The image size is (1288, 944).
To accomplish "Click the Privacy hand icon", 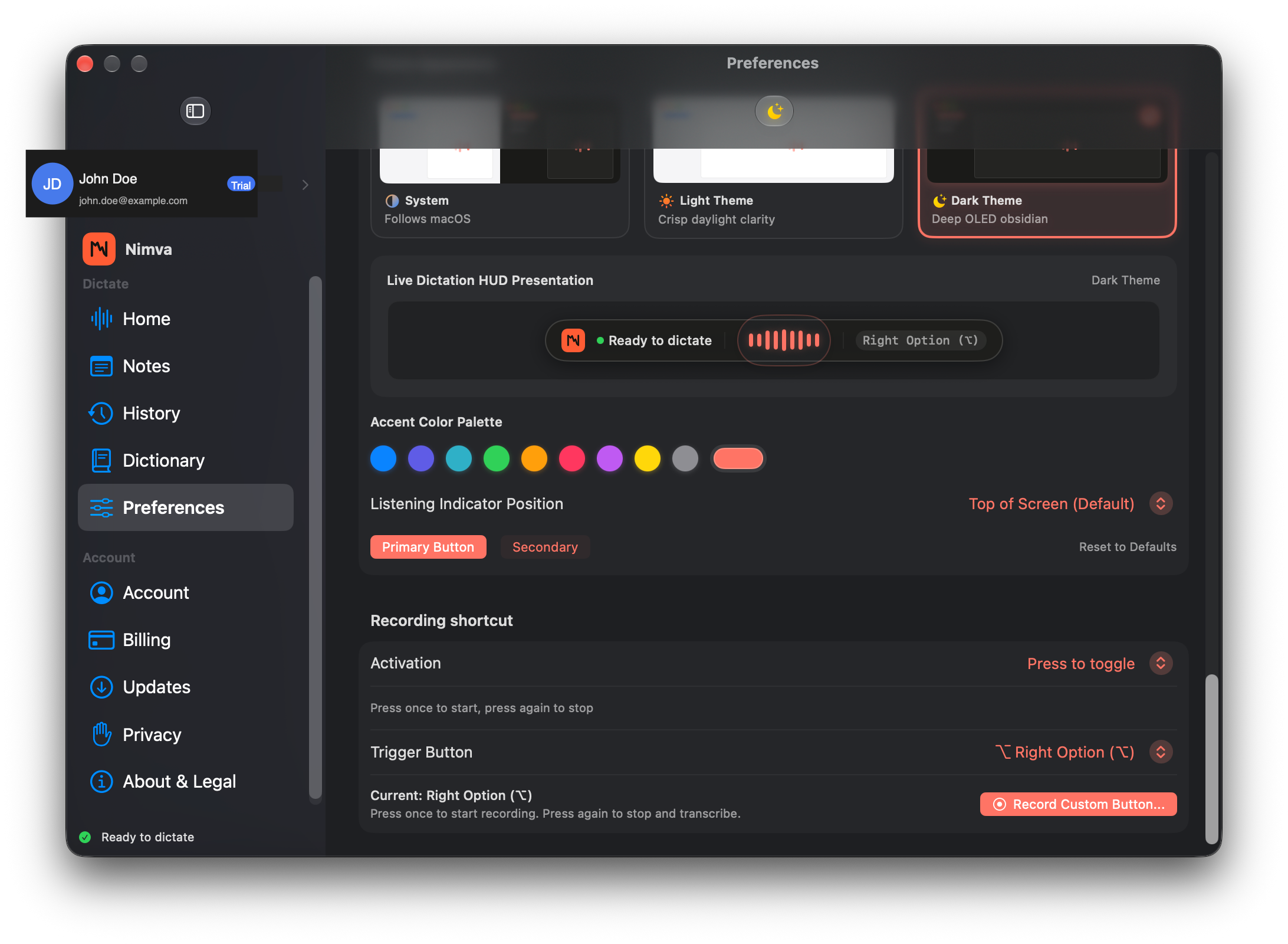I will click(x=101, y=734).
